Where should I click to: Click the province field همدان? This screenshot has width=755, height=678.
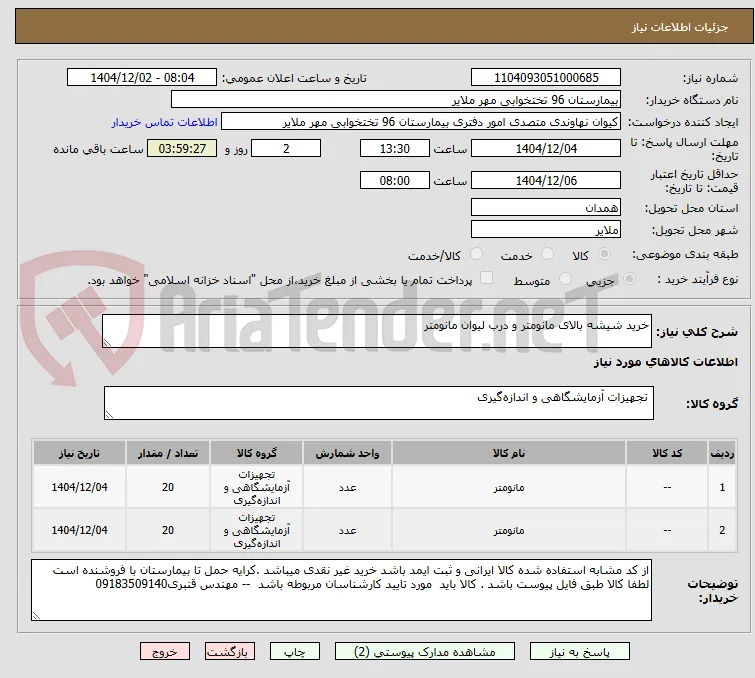(546, 208)
